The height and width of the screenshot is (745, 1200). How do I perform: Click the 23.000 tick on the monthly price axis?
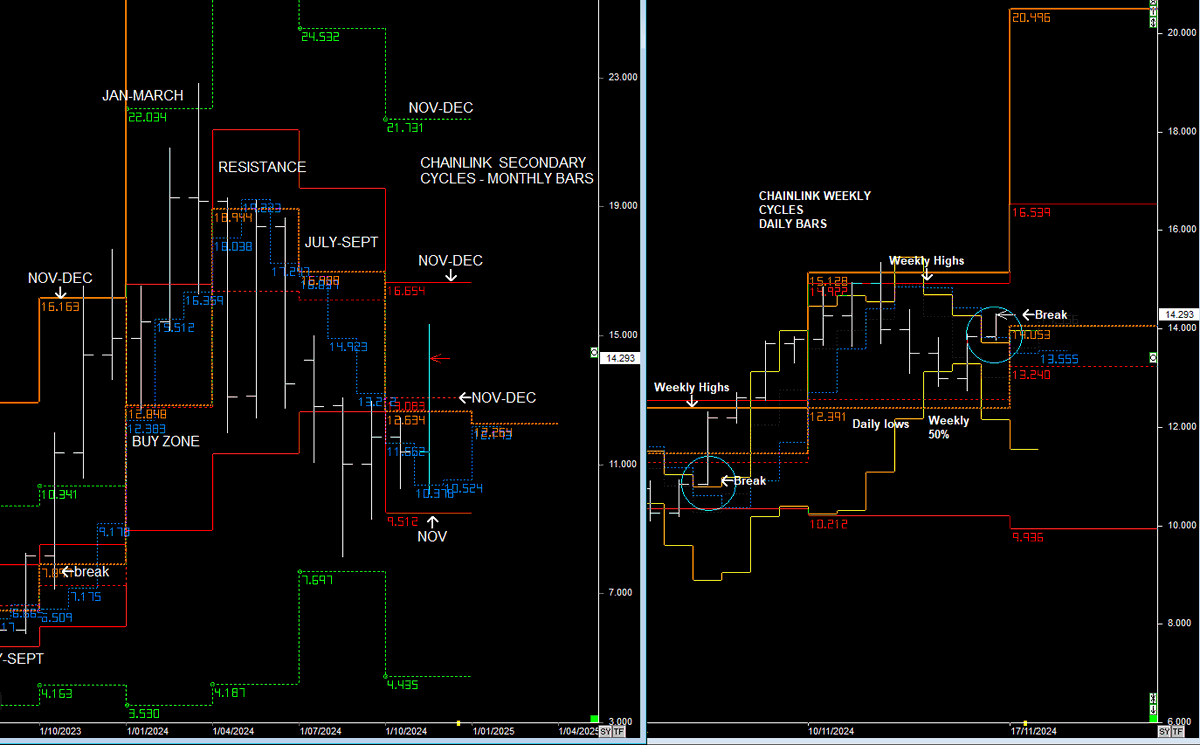[623, 77]
